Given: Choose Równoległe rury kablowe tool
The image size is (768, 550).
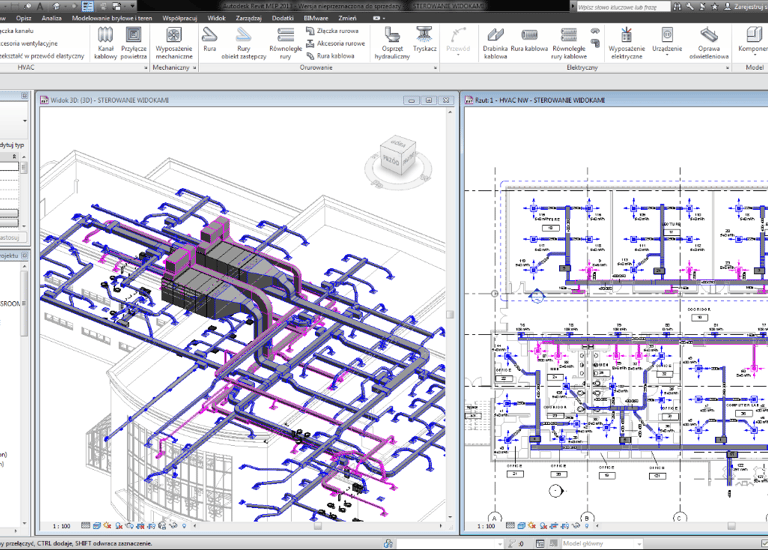Looking at the screenshot, I should click(569, 43).
